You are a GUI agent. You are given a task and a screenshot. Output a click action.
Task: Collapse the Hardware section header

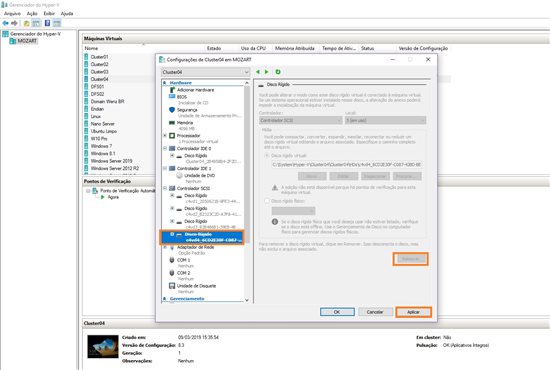click(165, 83)
